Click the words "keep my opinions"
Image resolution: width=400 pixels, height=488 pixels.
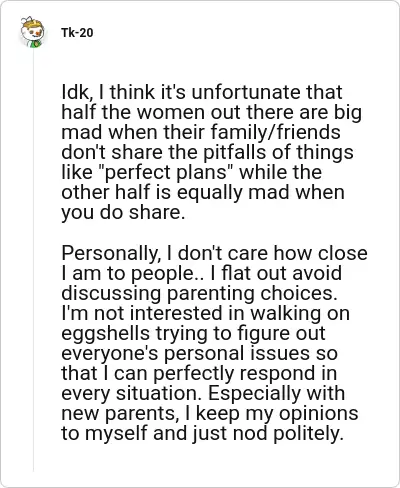coord(277,414)
